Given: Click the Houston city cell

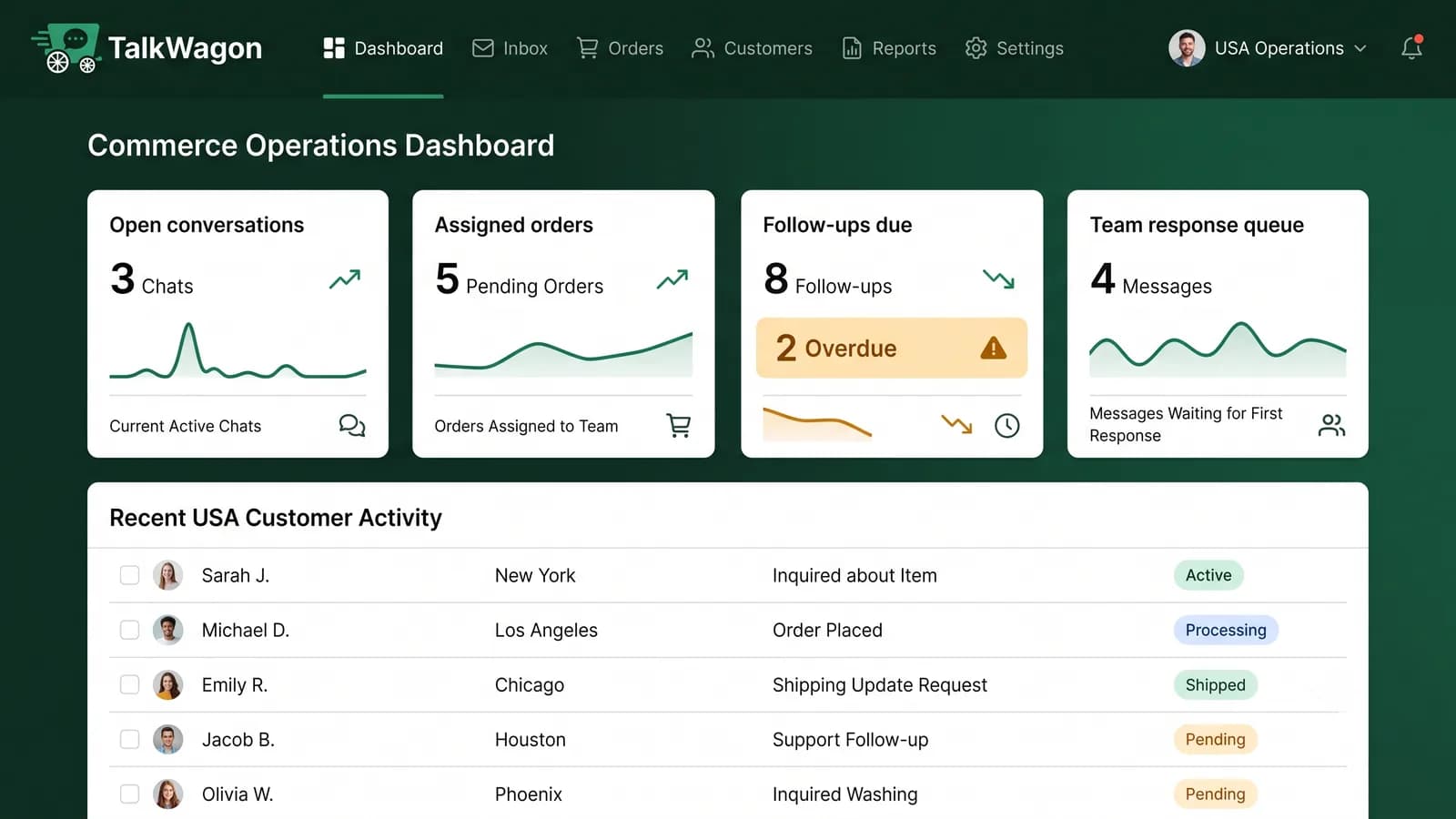Looking at the screenshot, I should [x=531, y=739].
